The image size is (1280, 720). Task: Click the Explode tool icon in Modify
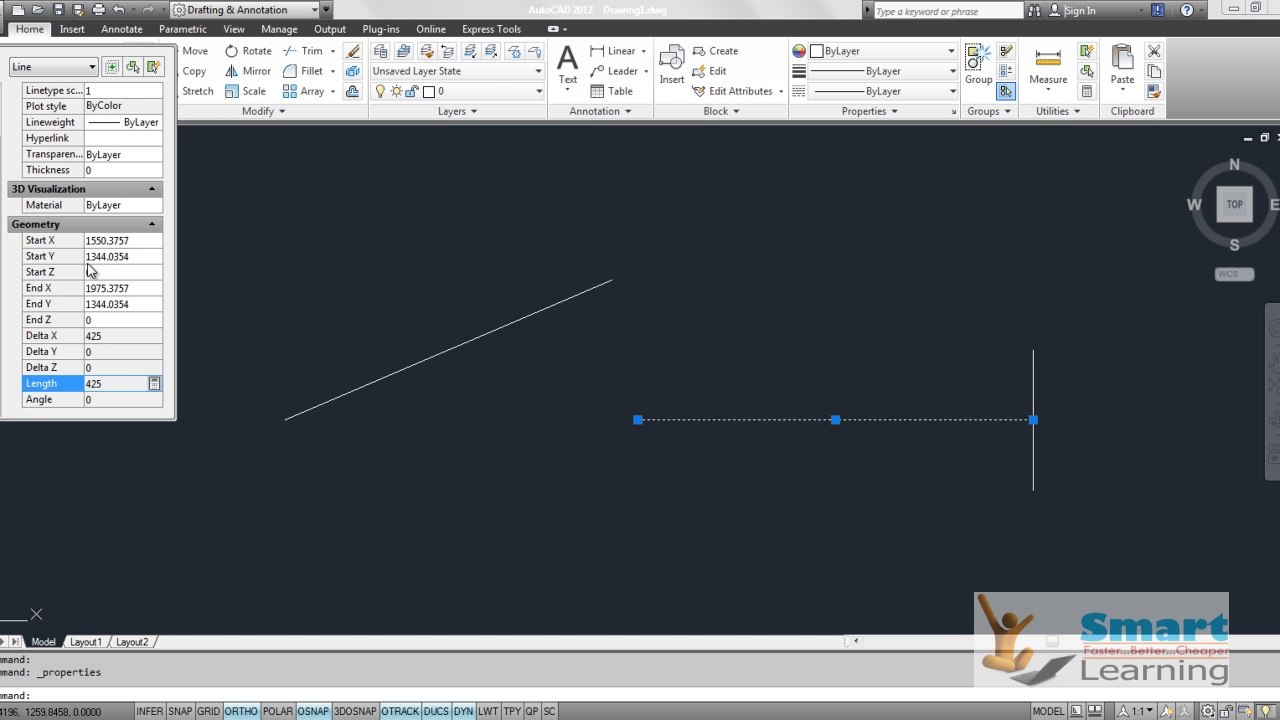pyautogui.click(x=353, y=71)
